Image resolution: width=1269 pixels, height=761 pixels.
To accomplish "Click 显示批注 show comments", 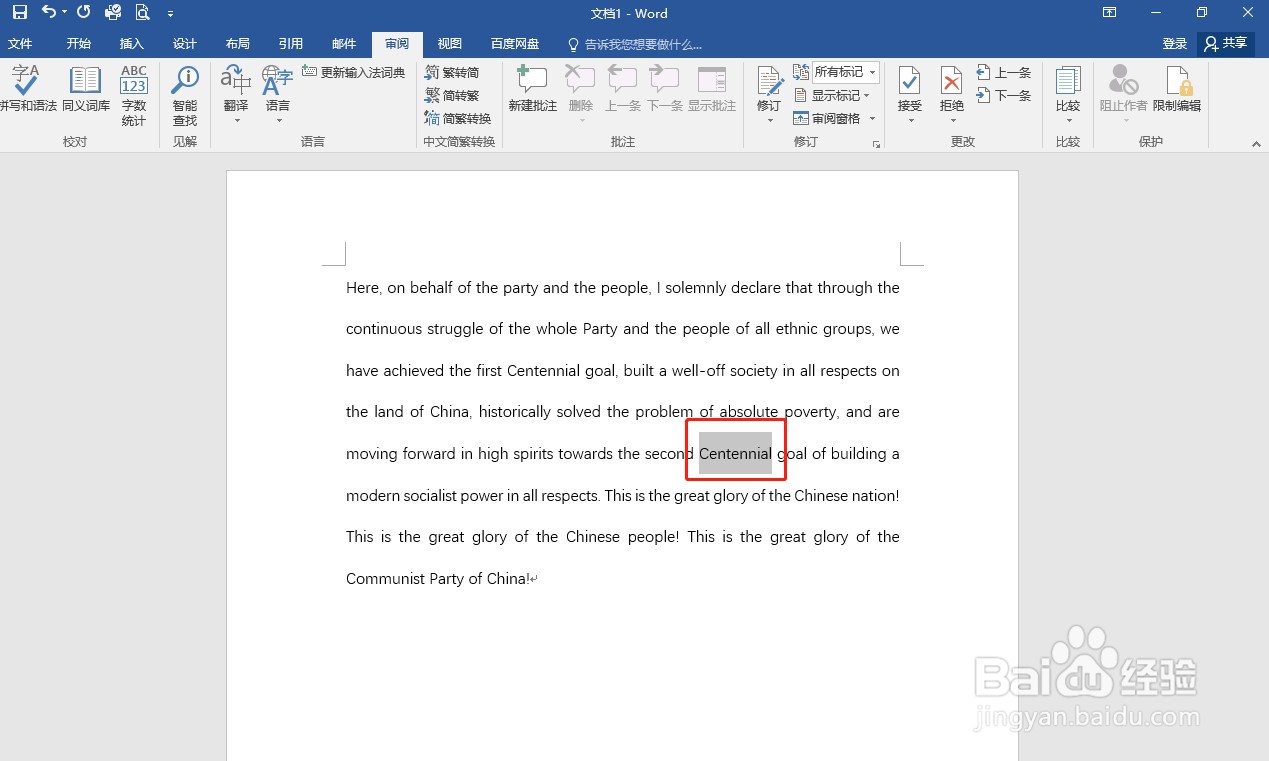I will coord(712,89).
